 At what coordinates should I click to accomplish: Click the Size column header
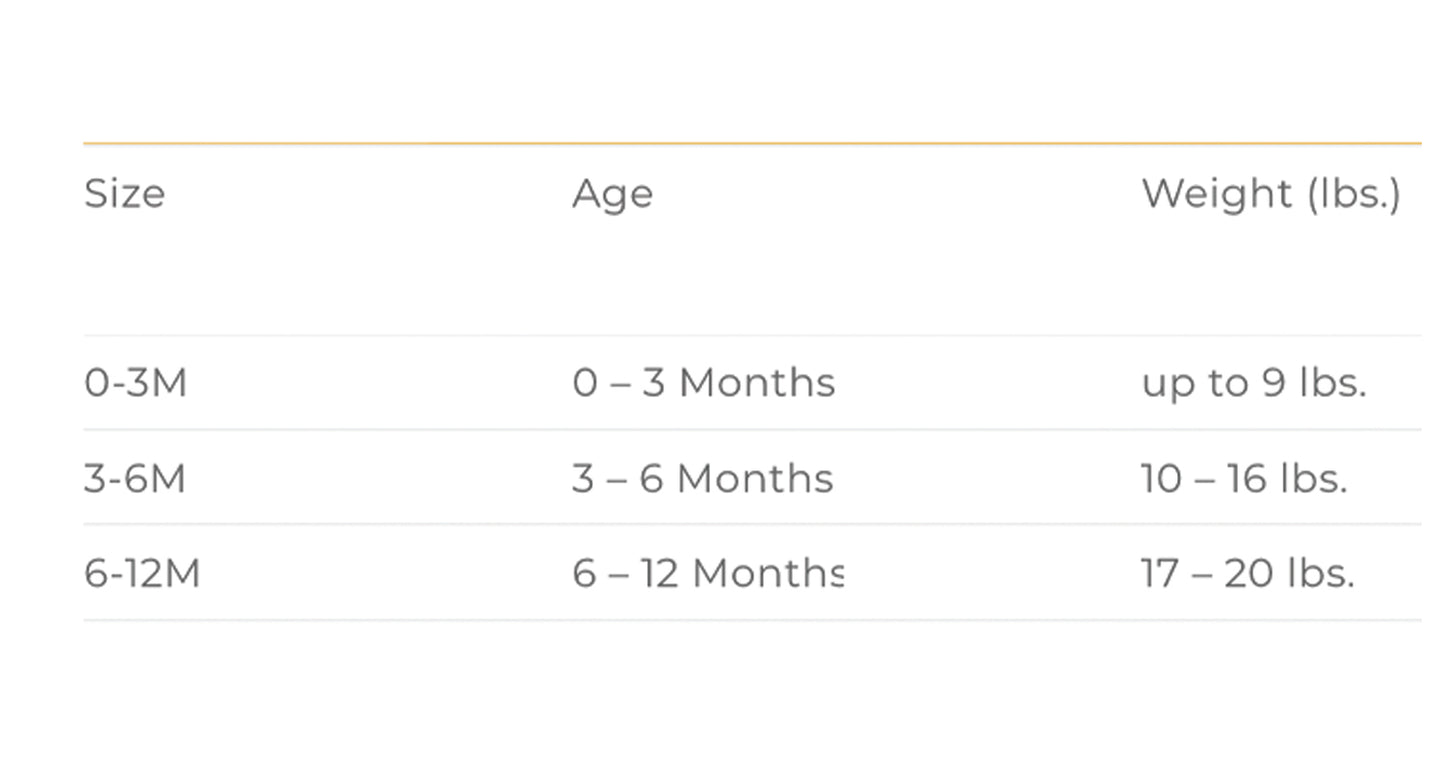125,193
